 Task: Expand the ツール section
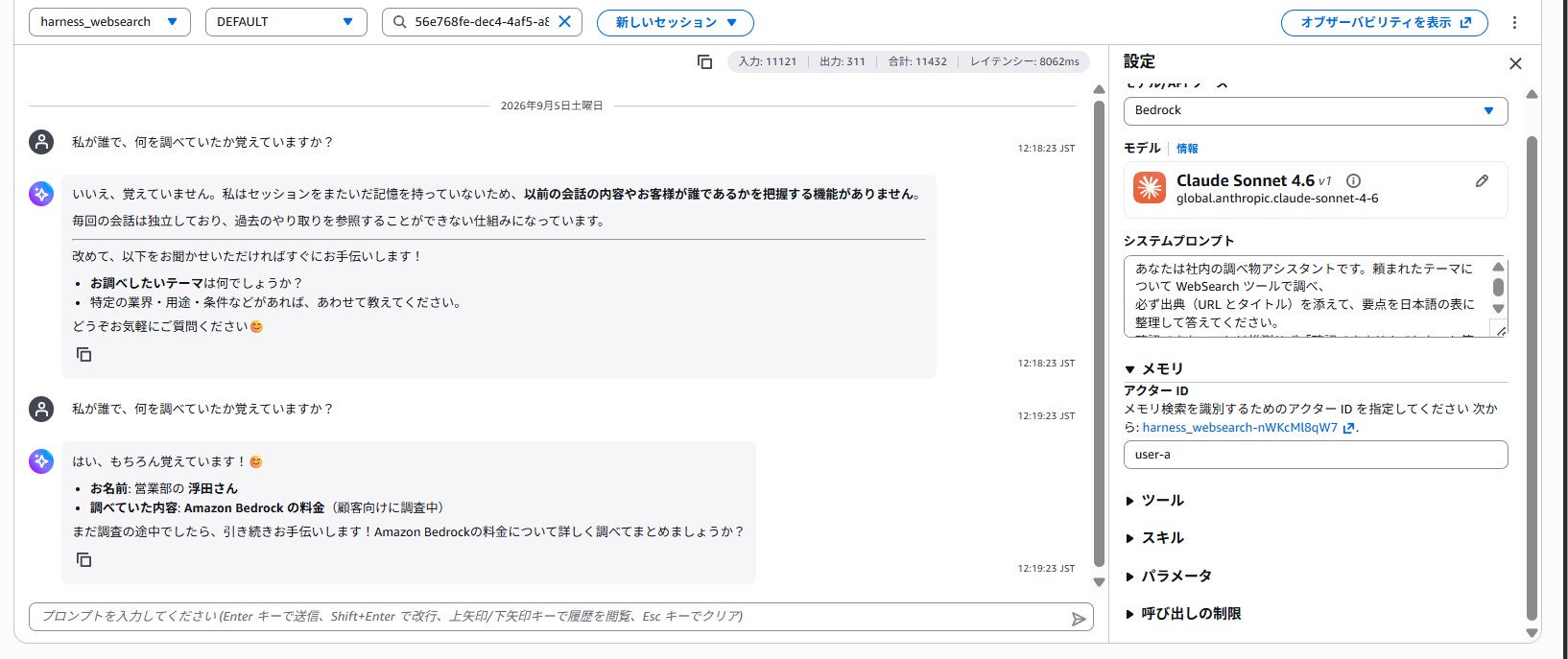(1154, 500)
